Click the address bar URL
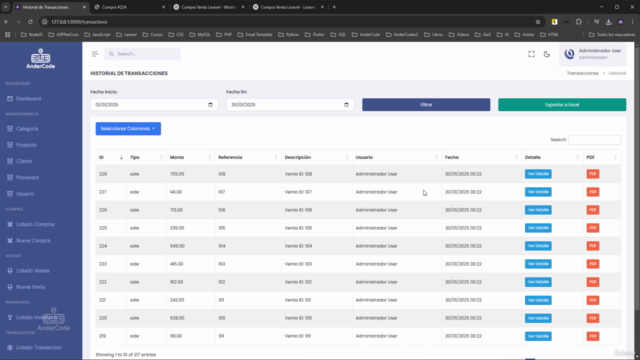The width and height of the screenshot is (640, 360). click(x=79, y=22)
